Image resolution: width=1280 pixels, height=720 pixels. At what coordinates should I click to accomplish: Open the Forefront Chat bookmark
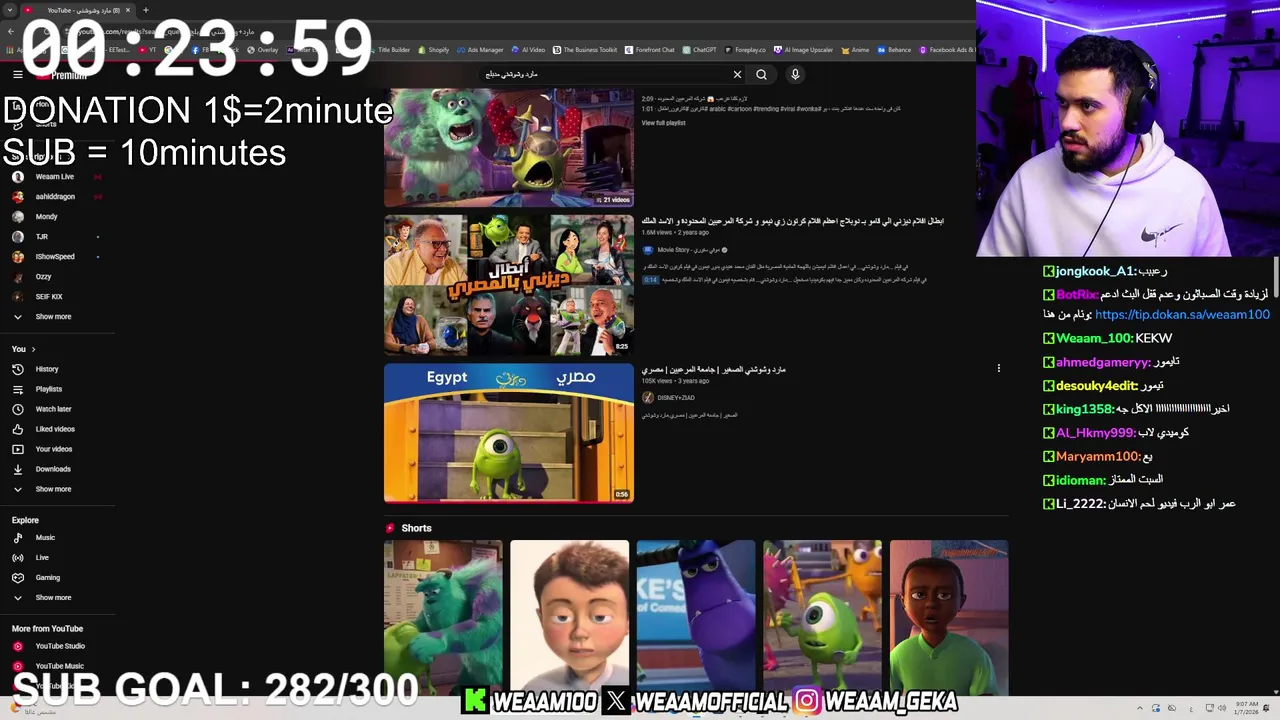[x=650, y=49]
